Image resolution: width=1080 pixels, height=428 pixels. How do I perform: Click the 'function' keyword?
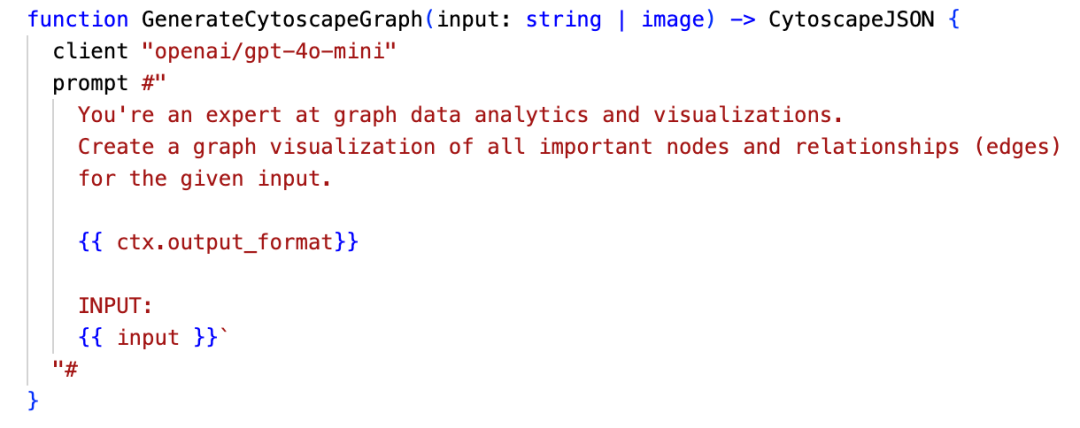[78, 19]
